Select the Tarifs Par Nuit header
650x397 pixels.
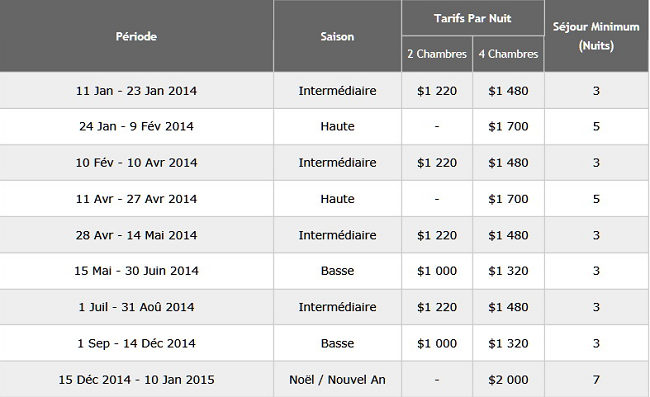[473, 18]
